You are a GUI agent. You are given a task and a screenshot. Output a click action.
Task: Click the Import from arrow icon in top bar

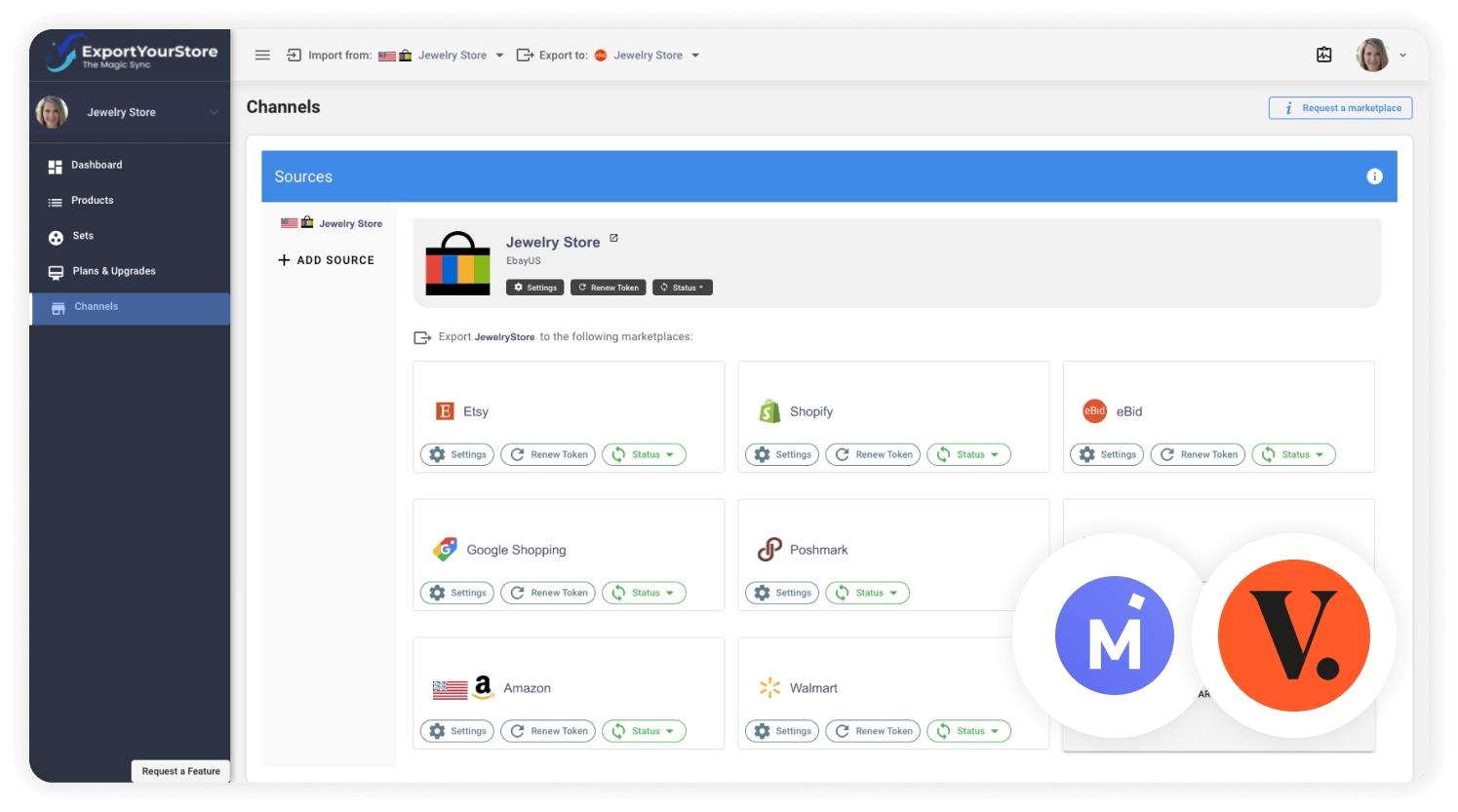click(294, 56)
